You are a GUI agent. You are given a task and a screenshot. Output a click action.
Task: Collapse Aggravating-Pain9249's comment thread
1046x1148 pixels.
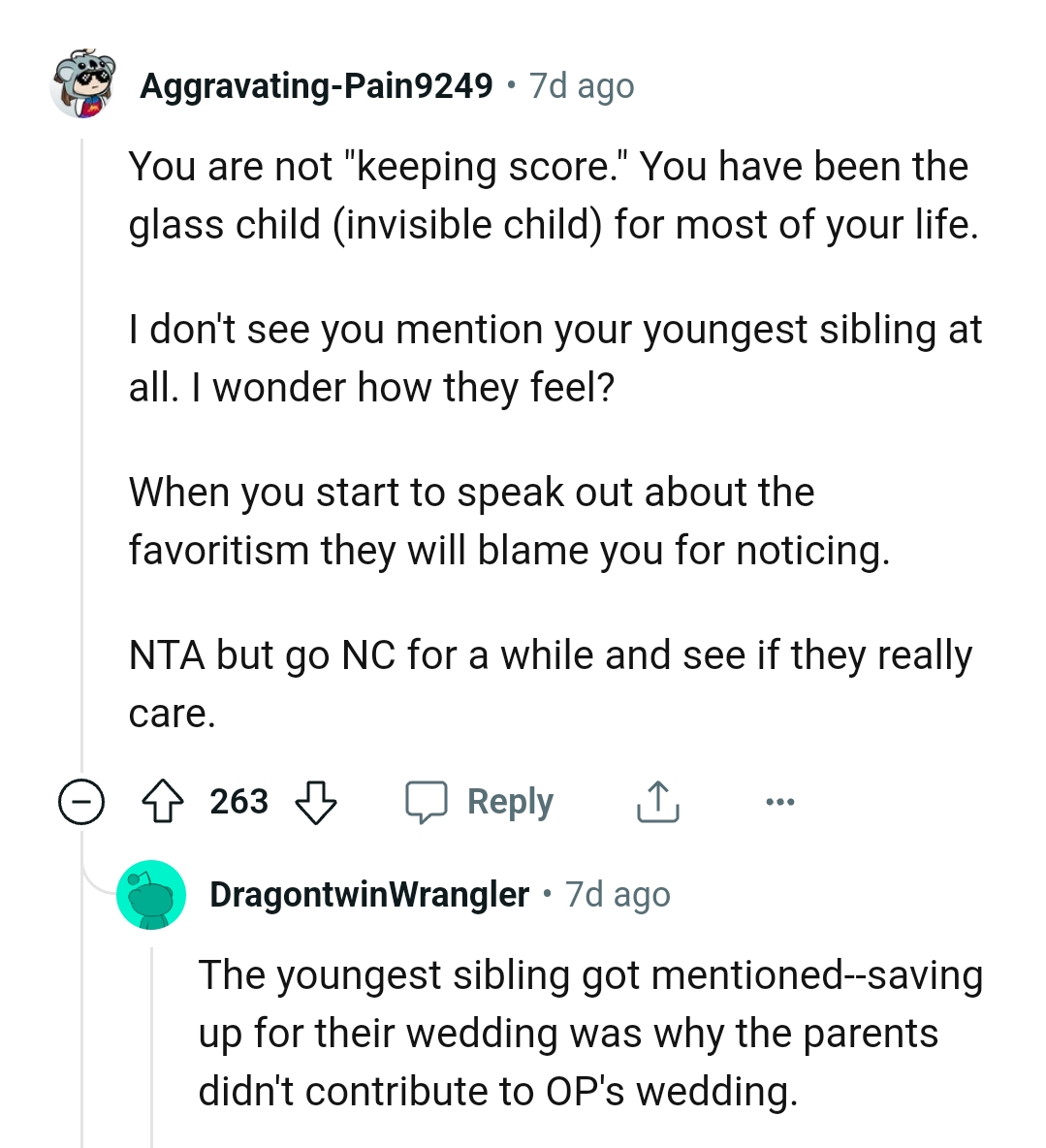(82, 801)
